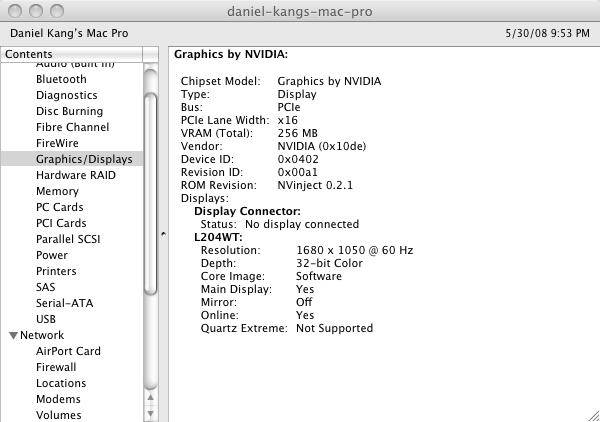Click the 'No display connected' status
Image resolution: width=600 pixels, height=422 pixels.
302,224
